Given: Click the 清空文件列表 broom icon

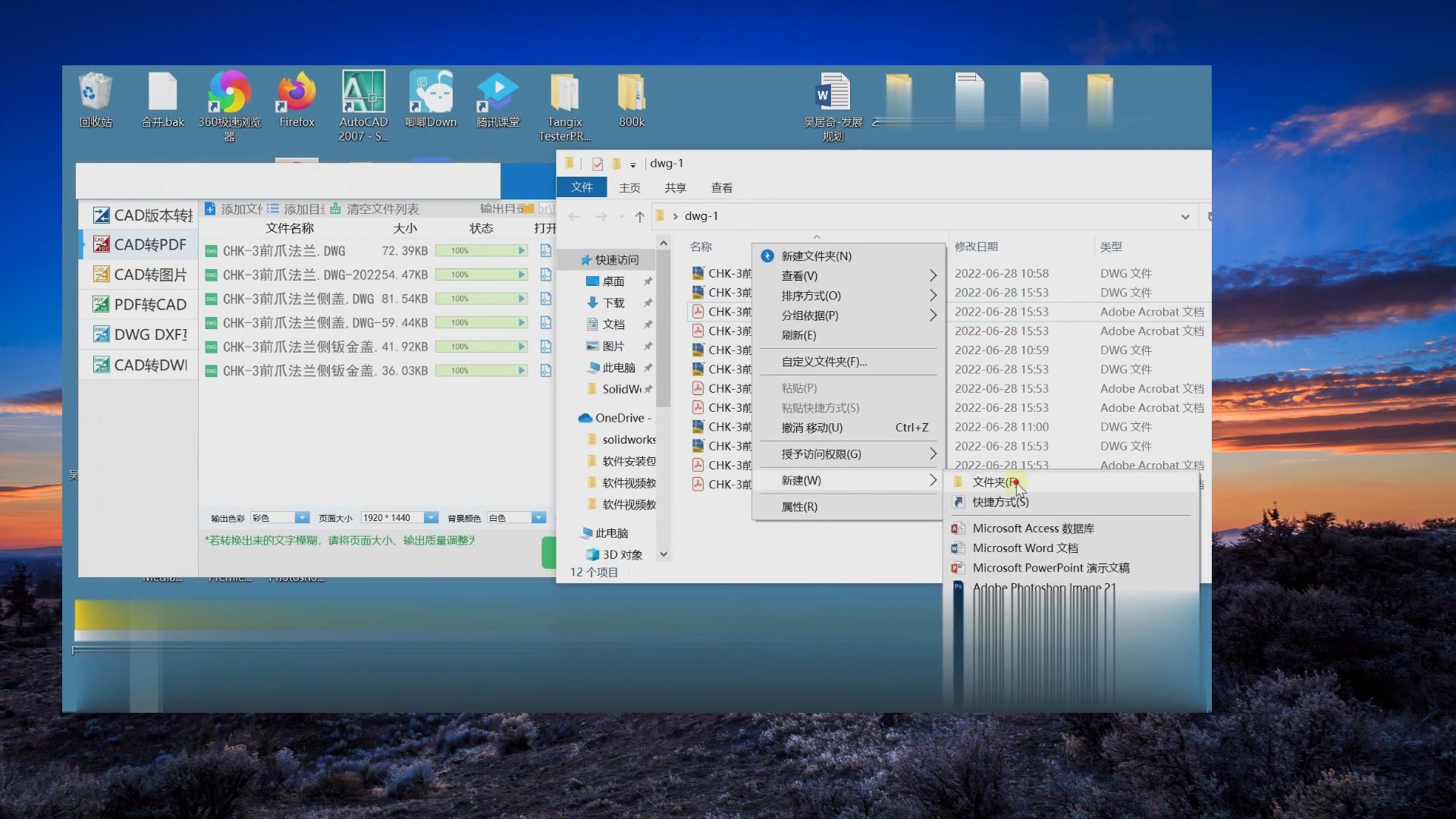Looking at the screenshot, I should 336,209.
